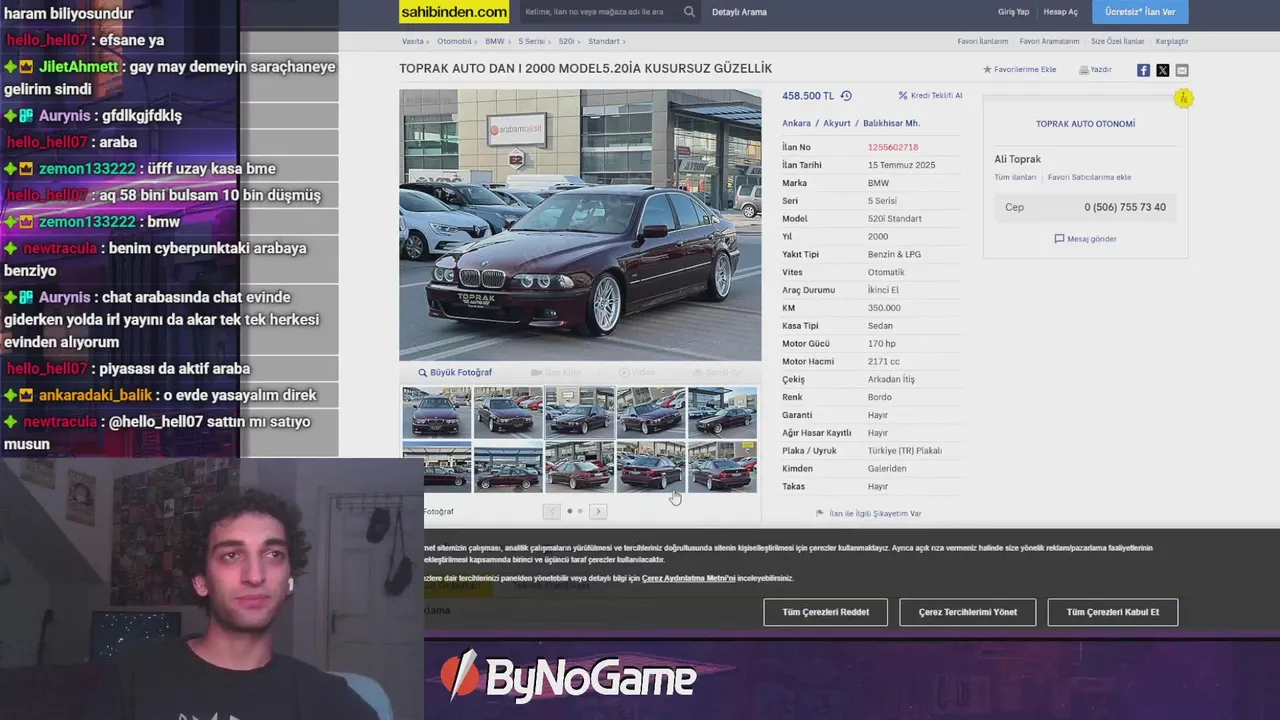Viewport: 1280px width, 720px height.
Task: Go to 5 Serisi breadcrumb
Action: (531, 41)
